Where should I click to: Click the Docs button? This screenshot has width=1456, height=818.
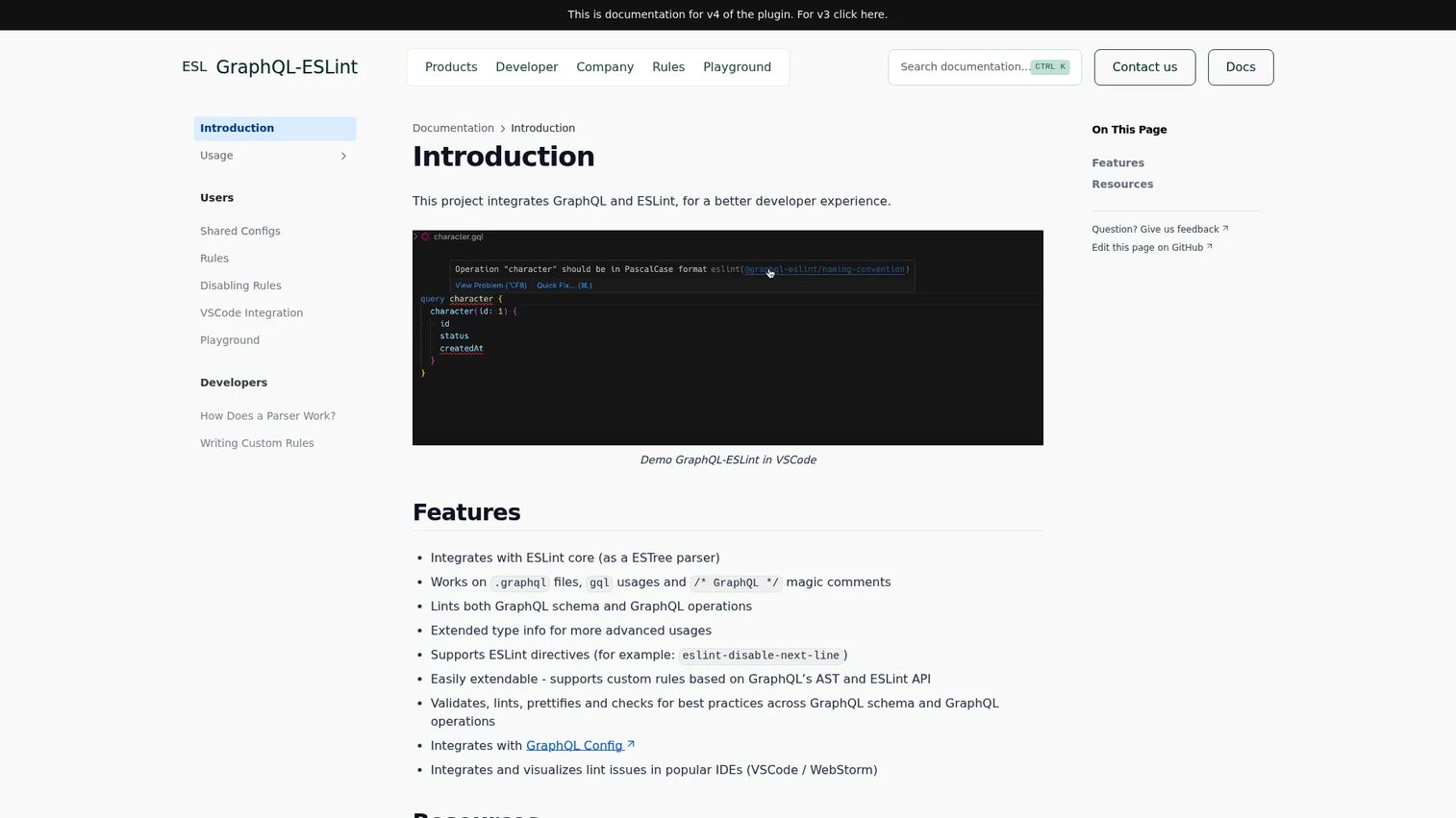[1241, 67]
